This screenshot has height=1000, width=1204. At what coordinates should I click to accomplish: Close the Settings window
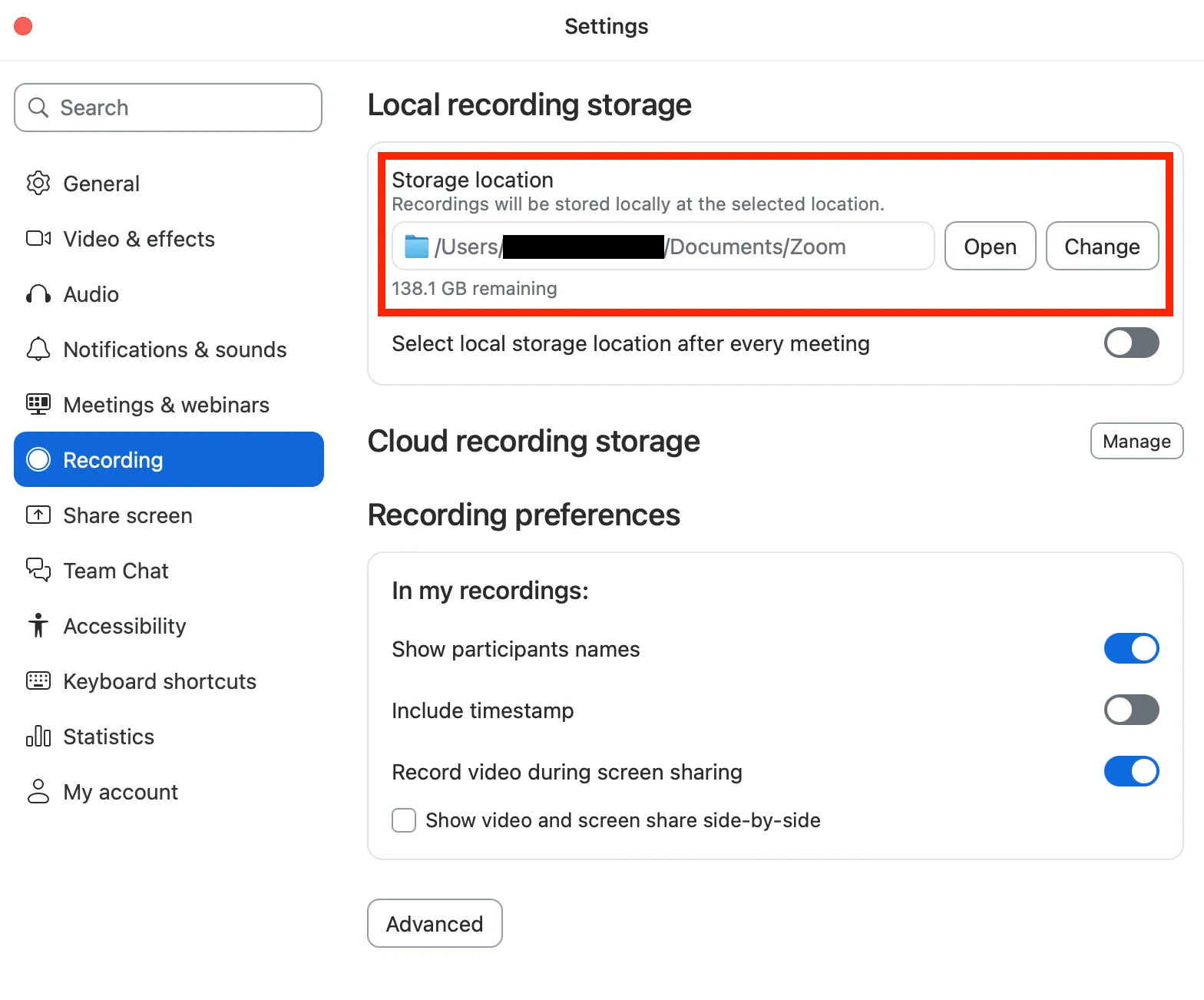[x=23, y=26]
